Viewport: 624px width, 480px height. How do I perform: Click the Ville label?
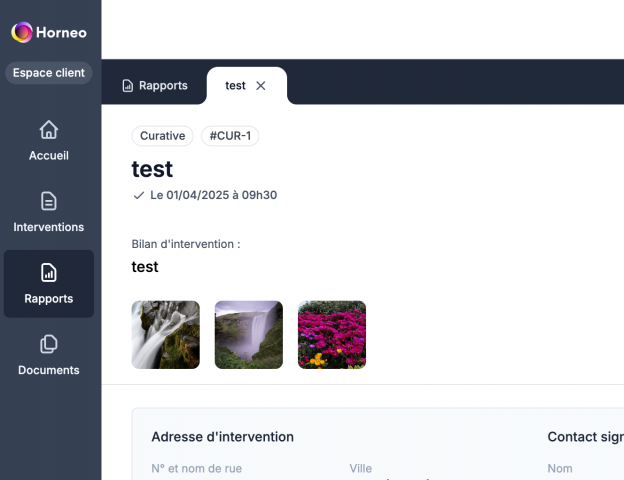[361, 468]
